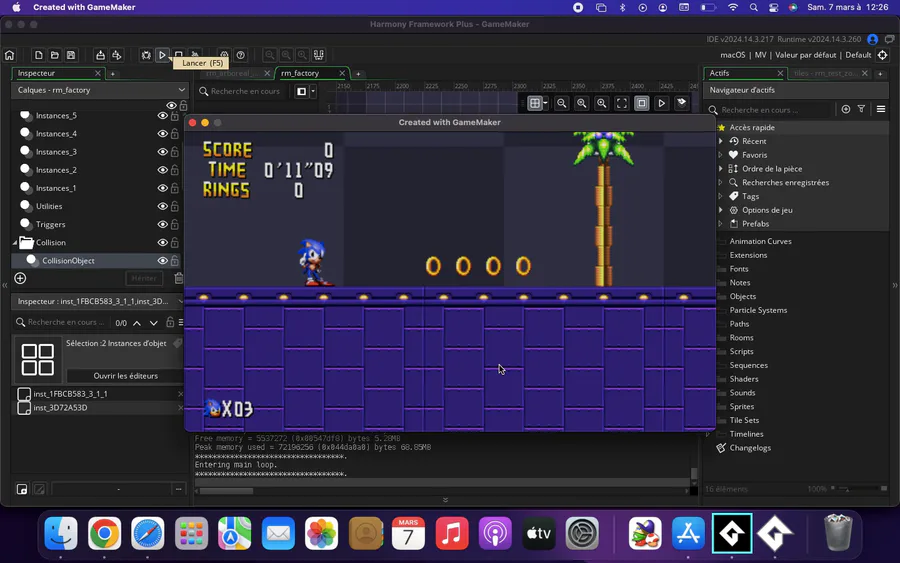Switch to the rm_arboreal tab
Viewport: 900px width, 563px height.
coord(232,73)
